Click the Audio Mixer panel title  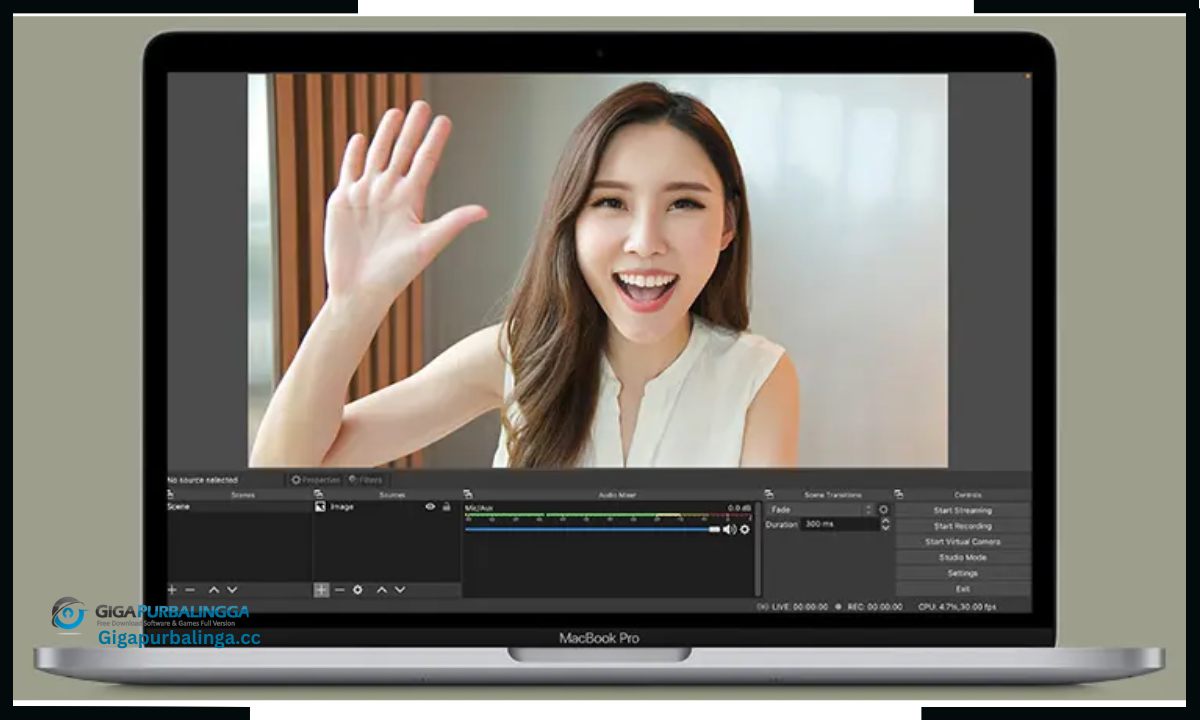(617, 494)
